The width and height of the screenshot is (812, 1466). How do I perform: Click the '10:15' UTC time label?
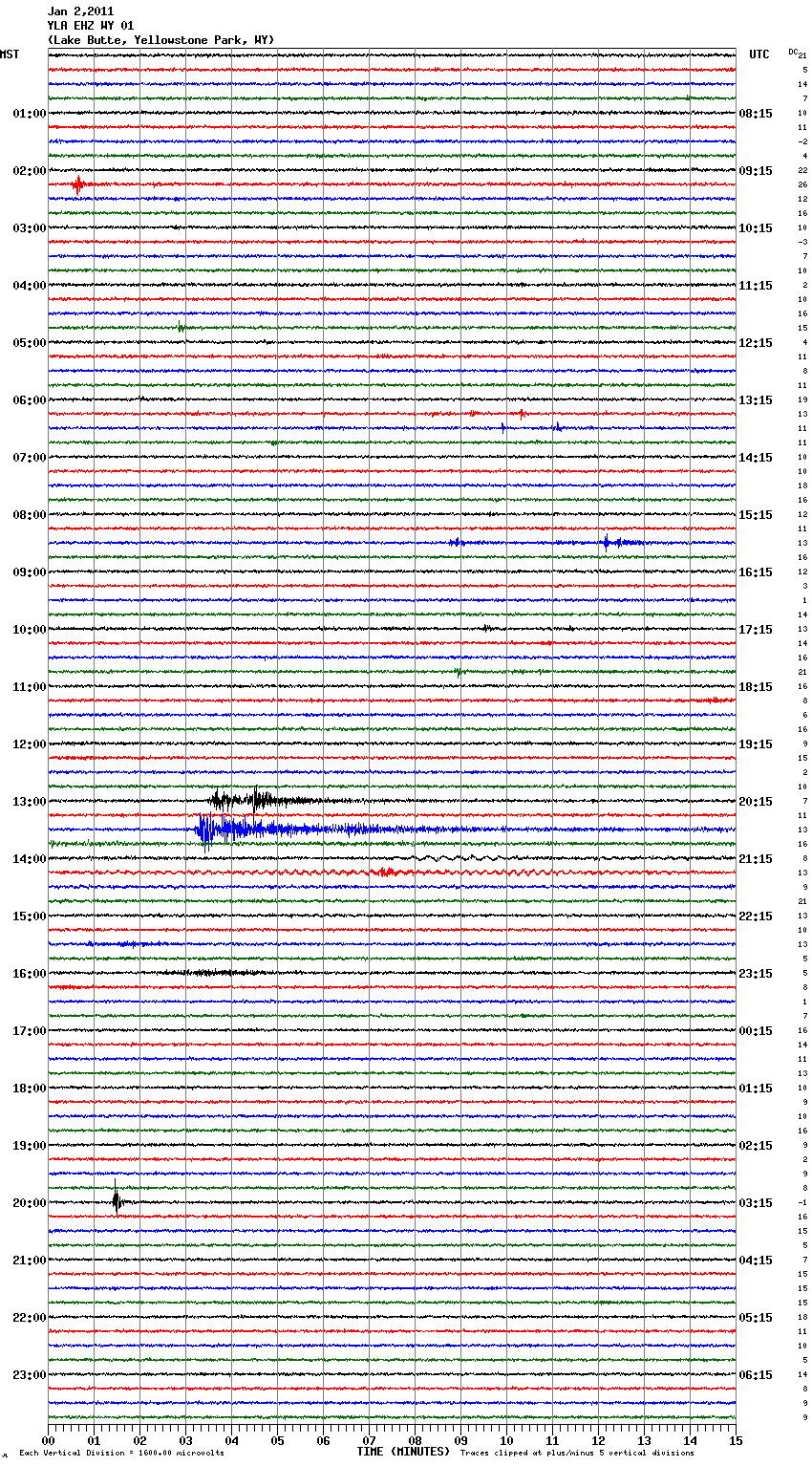[x=756, y=228]
